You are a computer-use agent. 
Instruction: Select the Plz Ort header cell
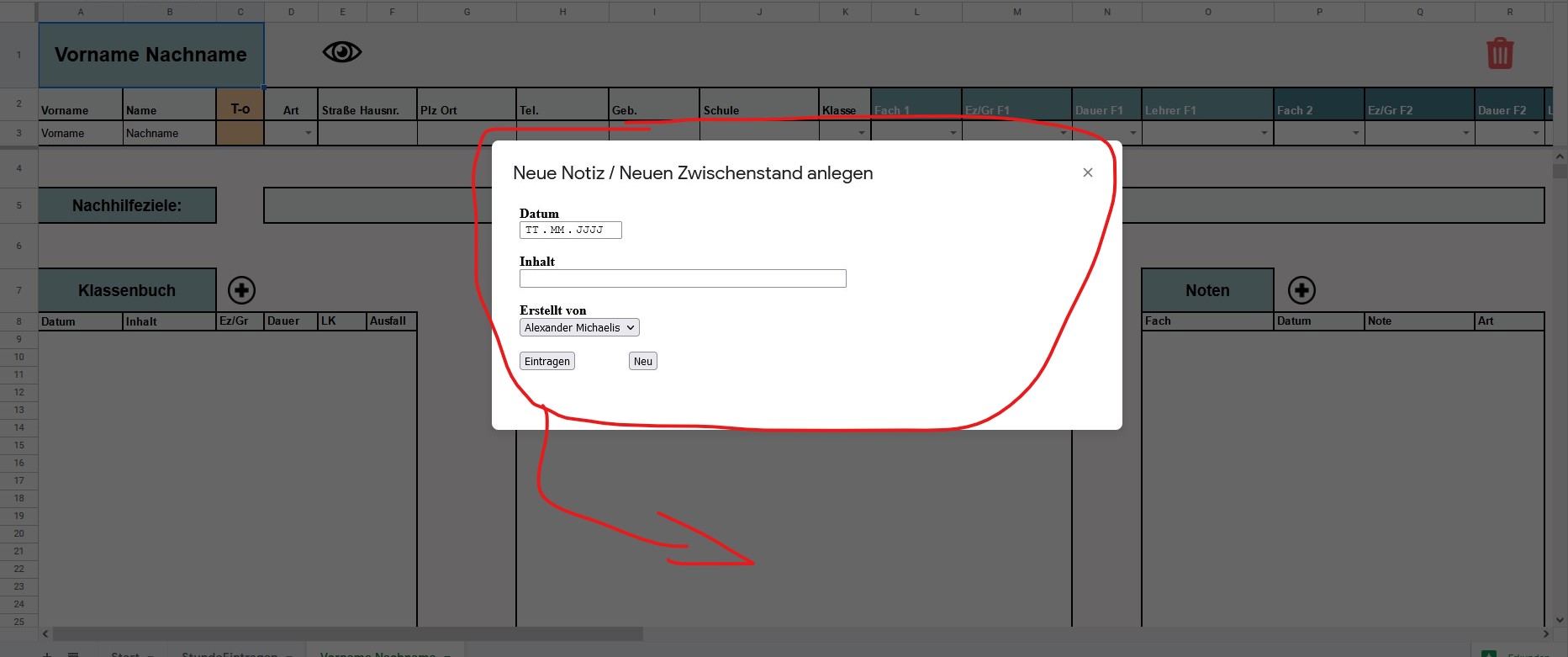(x=467, y=105)
